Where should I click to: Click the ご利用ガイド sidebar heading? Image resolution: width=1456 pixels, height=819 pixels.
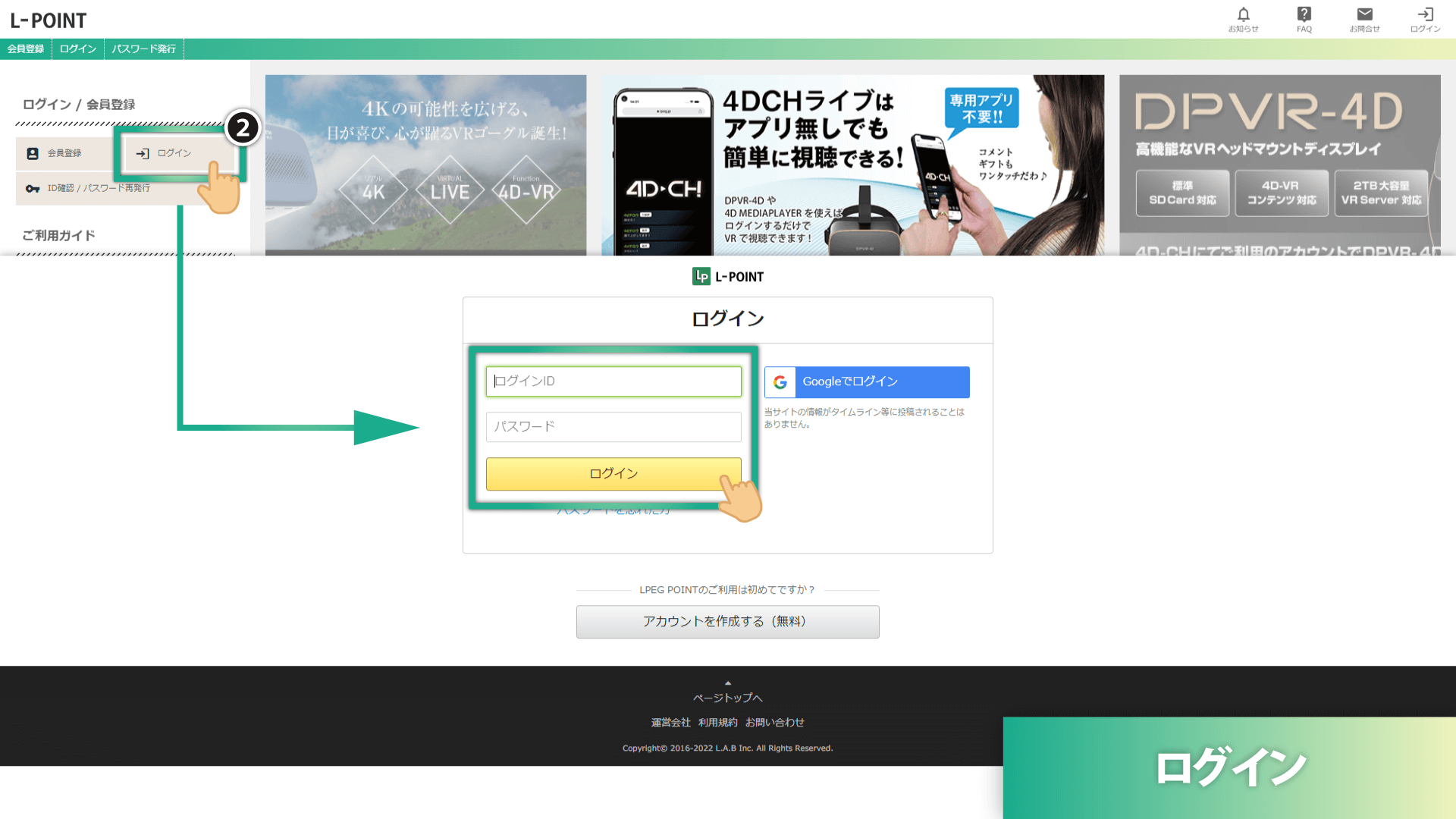[x=58, y=235]
